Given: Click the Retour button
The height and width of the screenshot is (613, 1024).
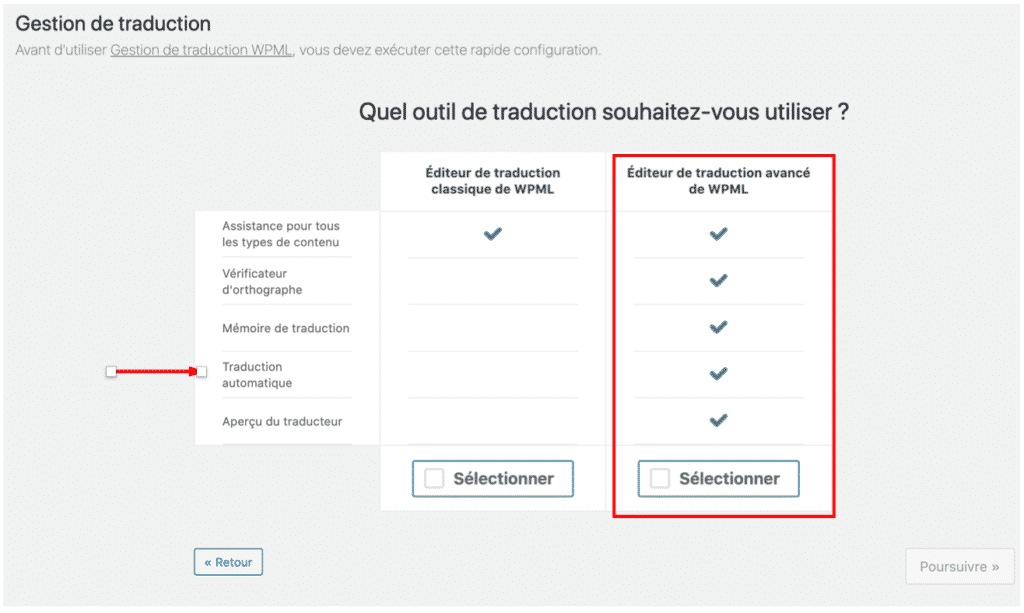Looking at the screenshot, I should point(228,562).
